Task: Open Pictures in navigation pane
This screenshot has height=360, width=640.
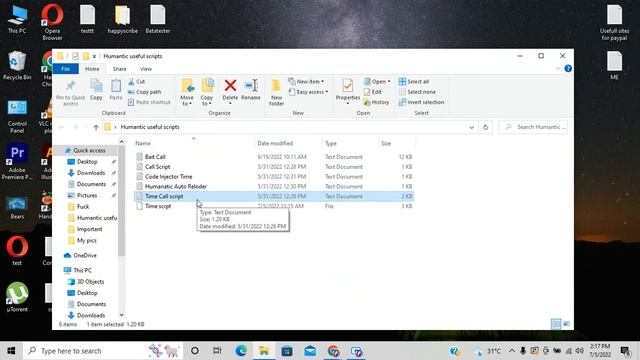Action: (87, 196)
